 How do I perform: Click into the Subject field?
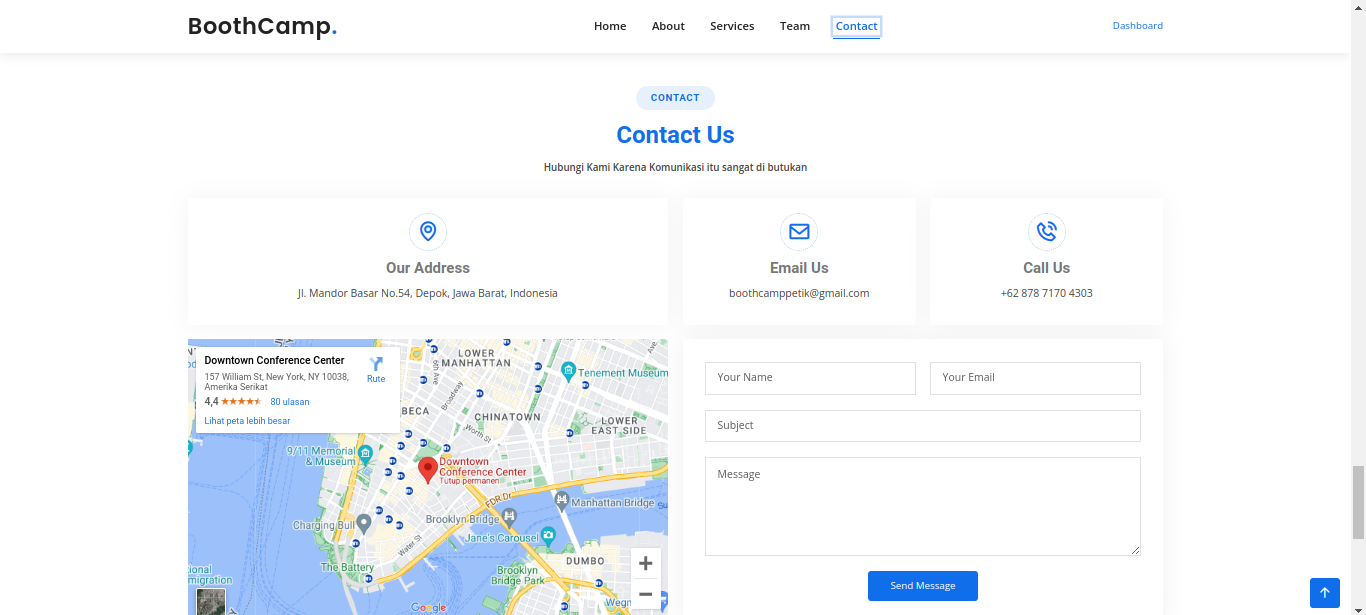[922, 426]
